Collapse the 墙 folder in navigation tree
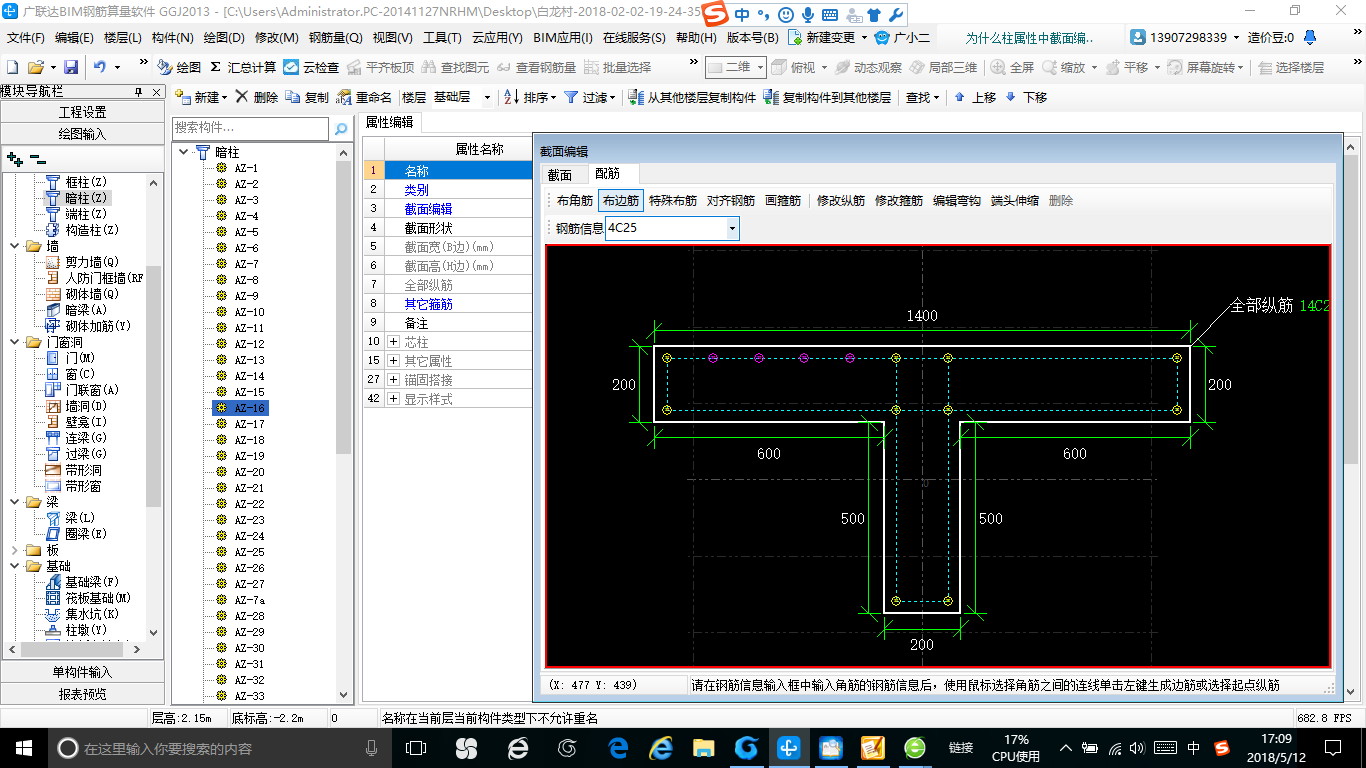 [14, 246]
